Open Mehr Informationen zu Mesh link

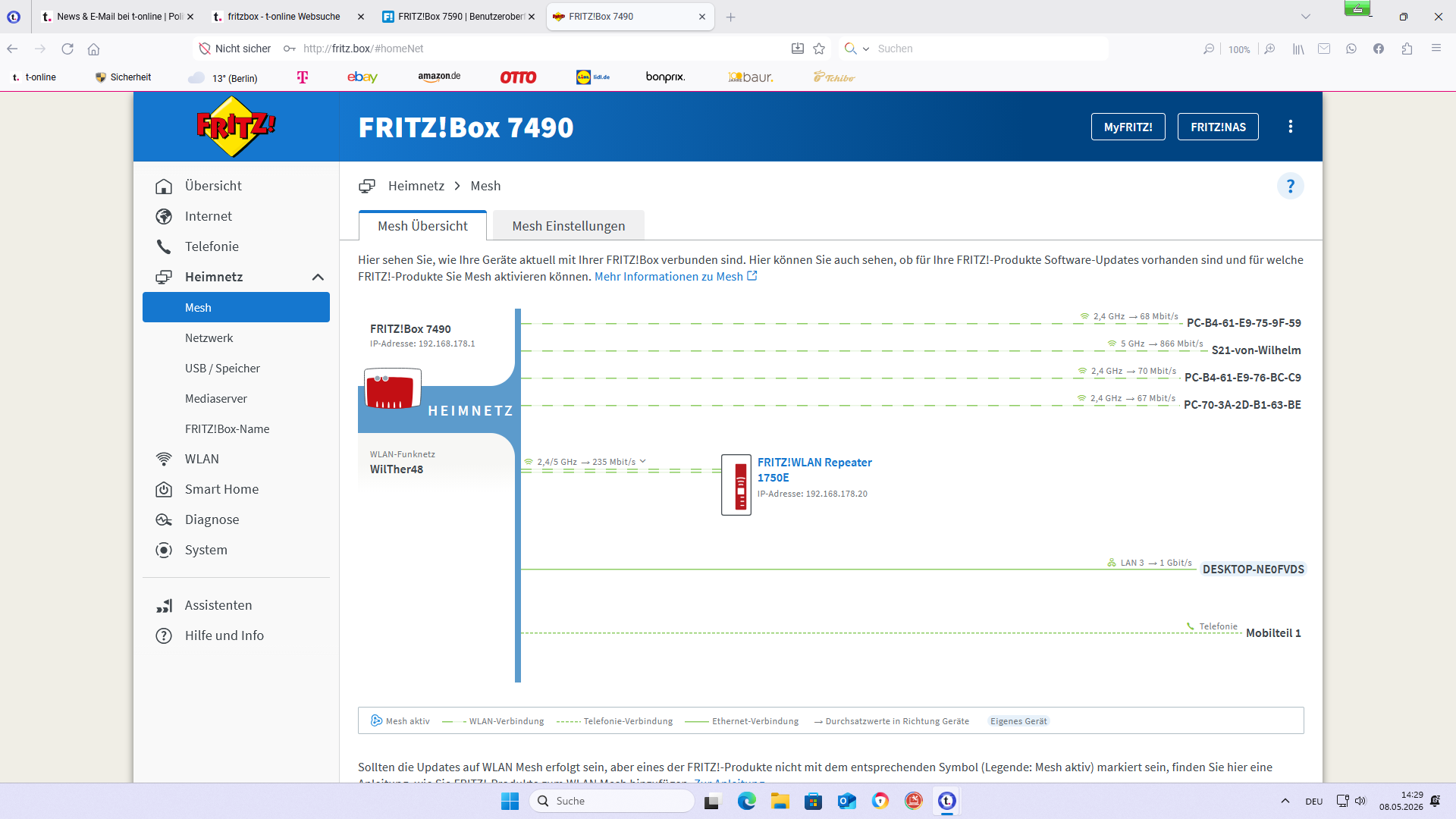[675, 277]
